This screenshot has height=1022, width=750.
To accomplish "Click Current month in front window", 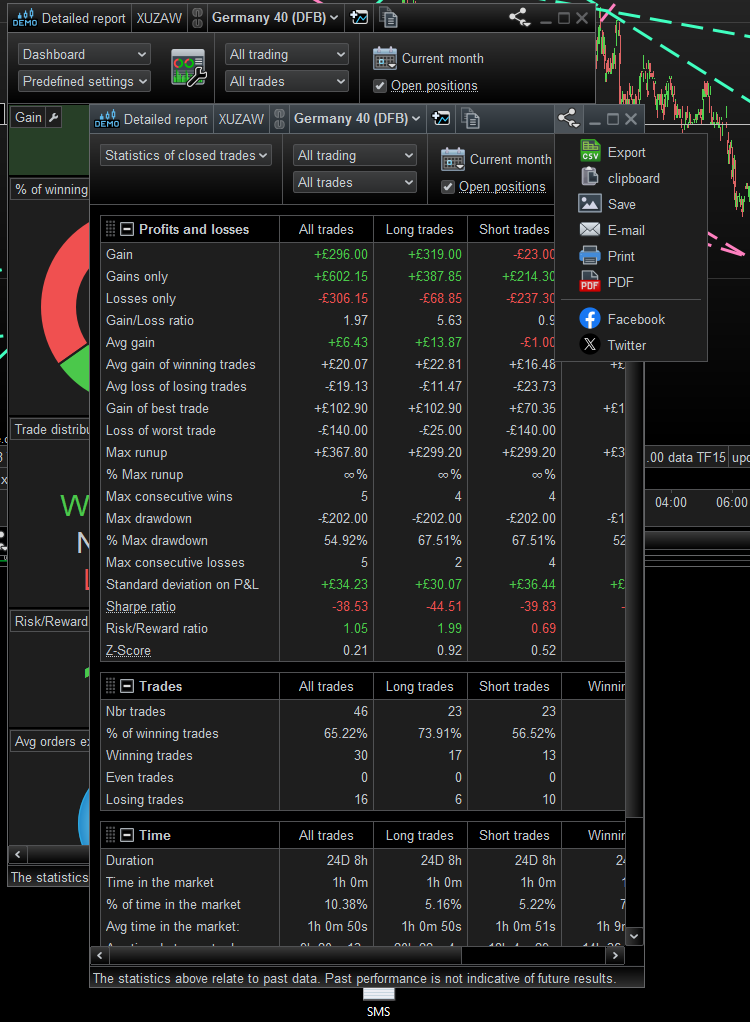I will (510, 160).
